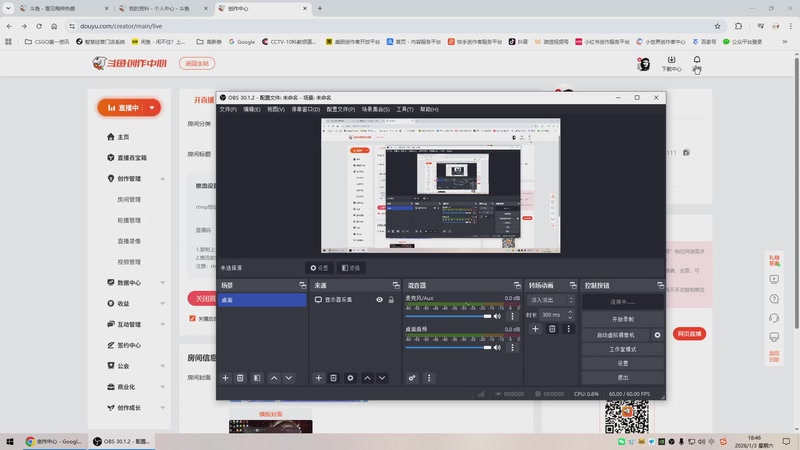Click the red 网页直播 button

coord(689,334)
